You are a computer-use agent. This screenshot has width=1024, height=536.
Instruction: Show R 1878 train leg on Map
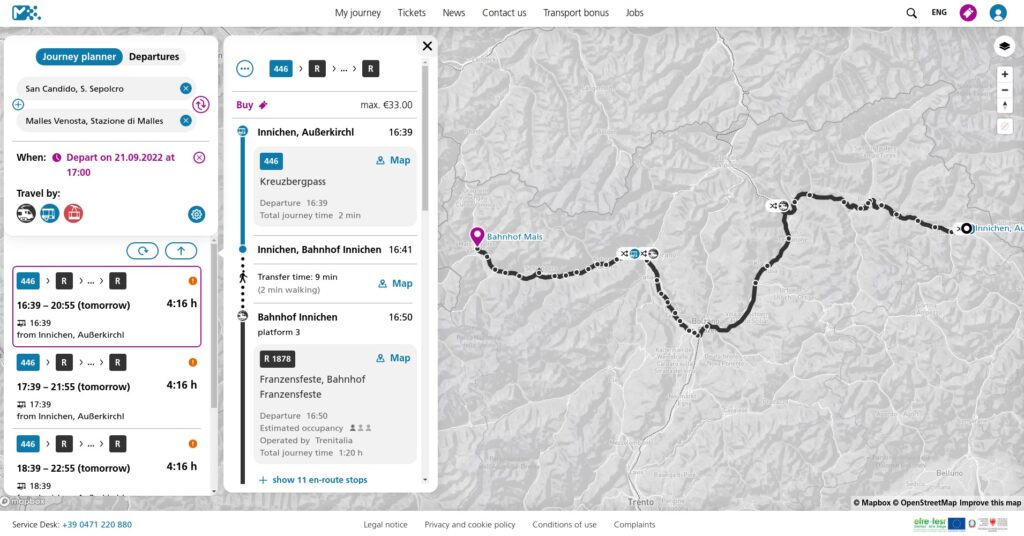(x=393, y=358)
